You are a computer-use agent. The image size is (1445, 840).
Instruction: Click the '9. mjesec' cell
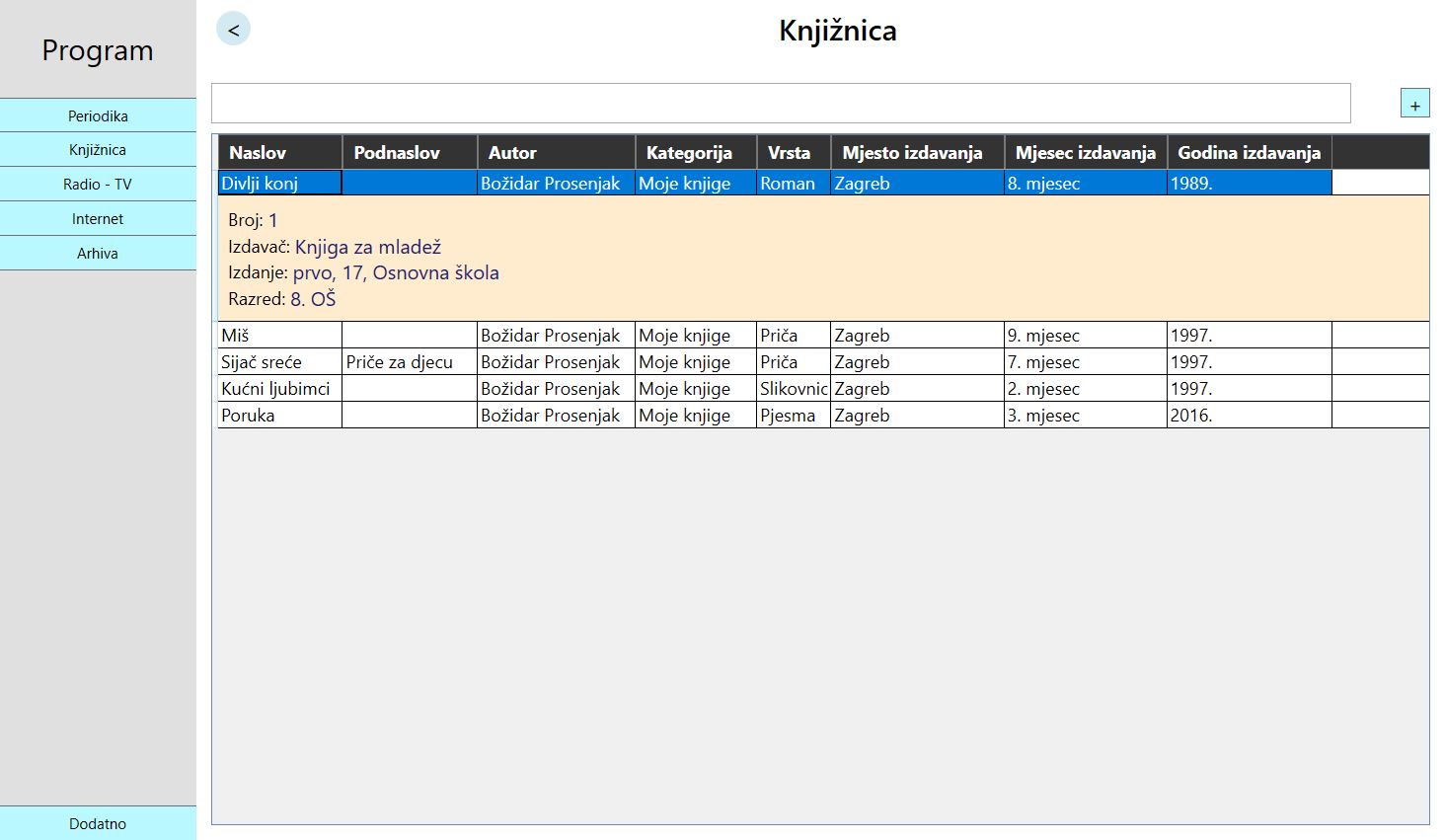point(1086,335)
